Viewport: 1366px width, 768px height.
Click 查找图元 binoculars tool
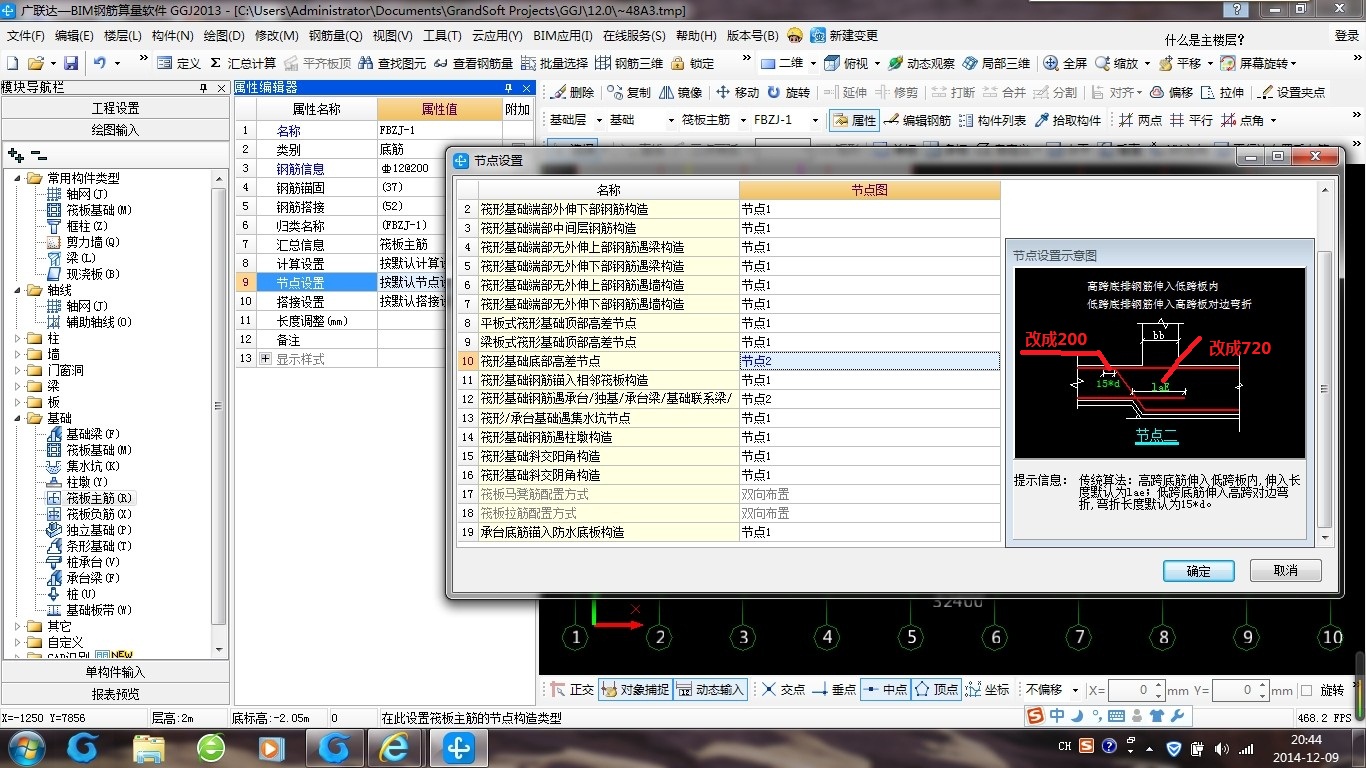click(x=392, y=63)
